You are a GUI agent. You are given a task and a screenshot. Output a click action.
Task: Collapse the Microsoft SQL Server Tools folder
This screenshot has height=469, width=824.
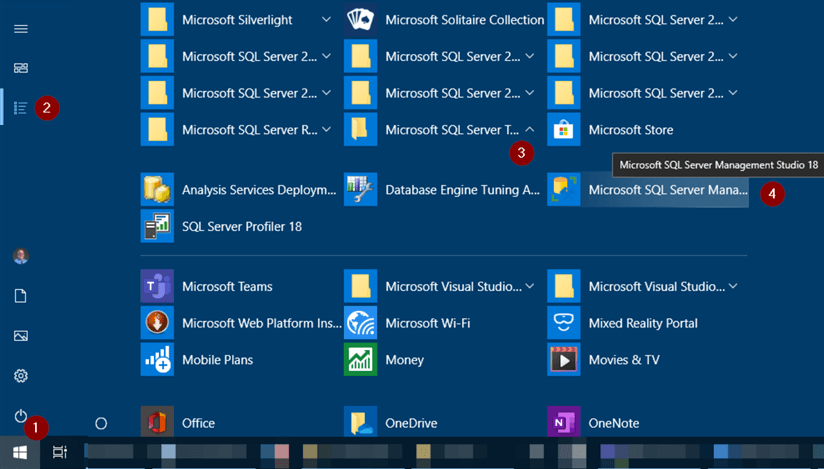pyautogui.click(x=530, y=130)
